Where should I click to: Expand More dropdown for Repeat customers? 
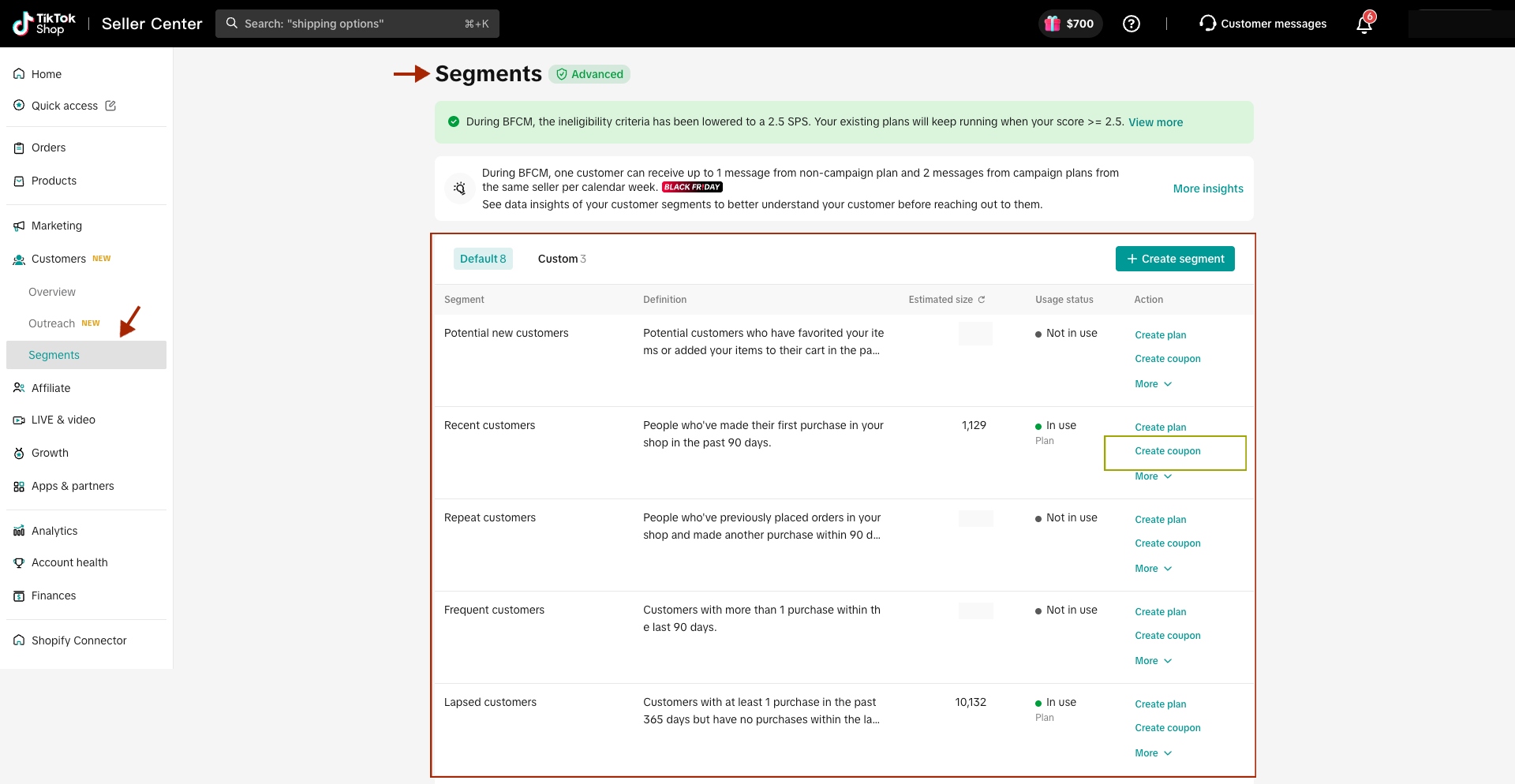click(x=1153, y=569)
